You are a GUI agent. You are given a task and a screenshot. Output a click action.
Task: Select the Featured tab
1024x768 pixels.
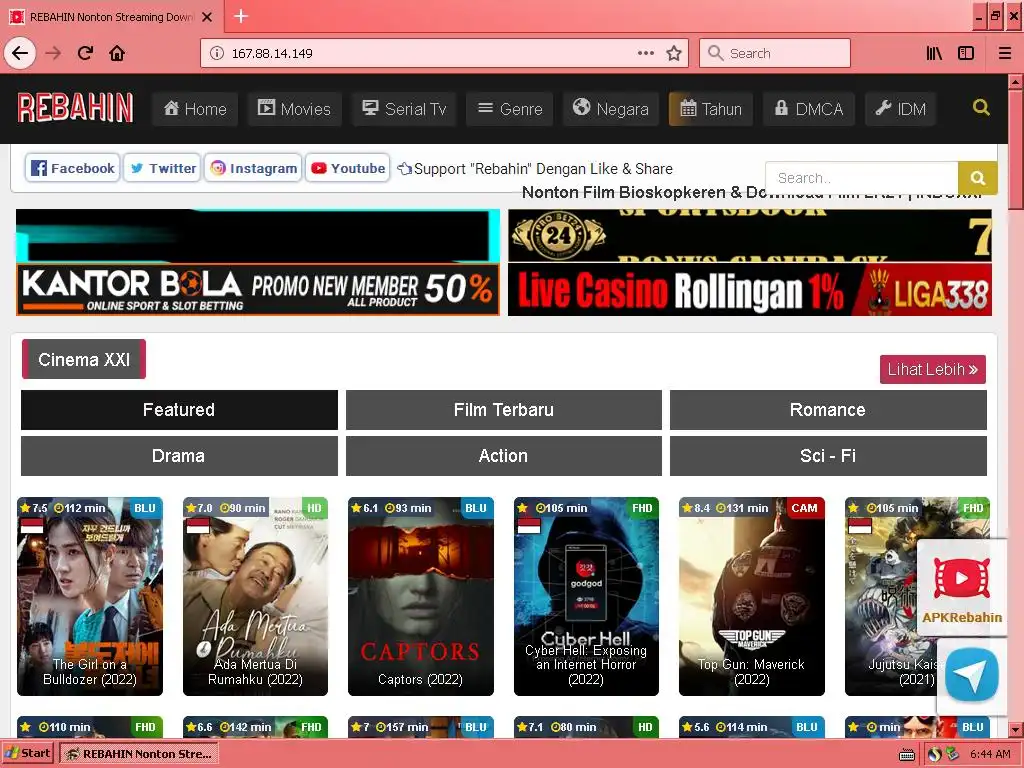(x=179, y=409)
